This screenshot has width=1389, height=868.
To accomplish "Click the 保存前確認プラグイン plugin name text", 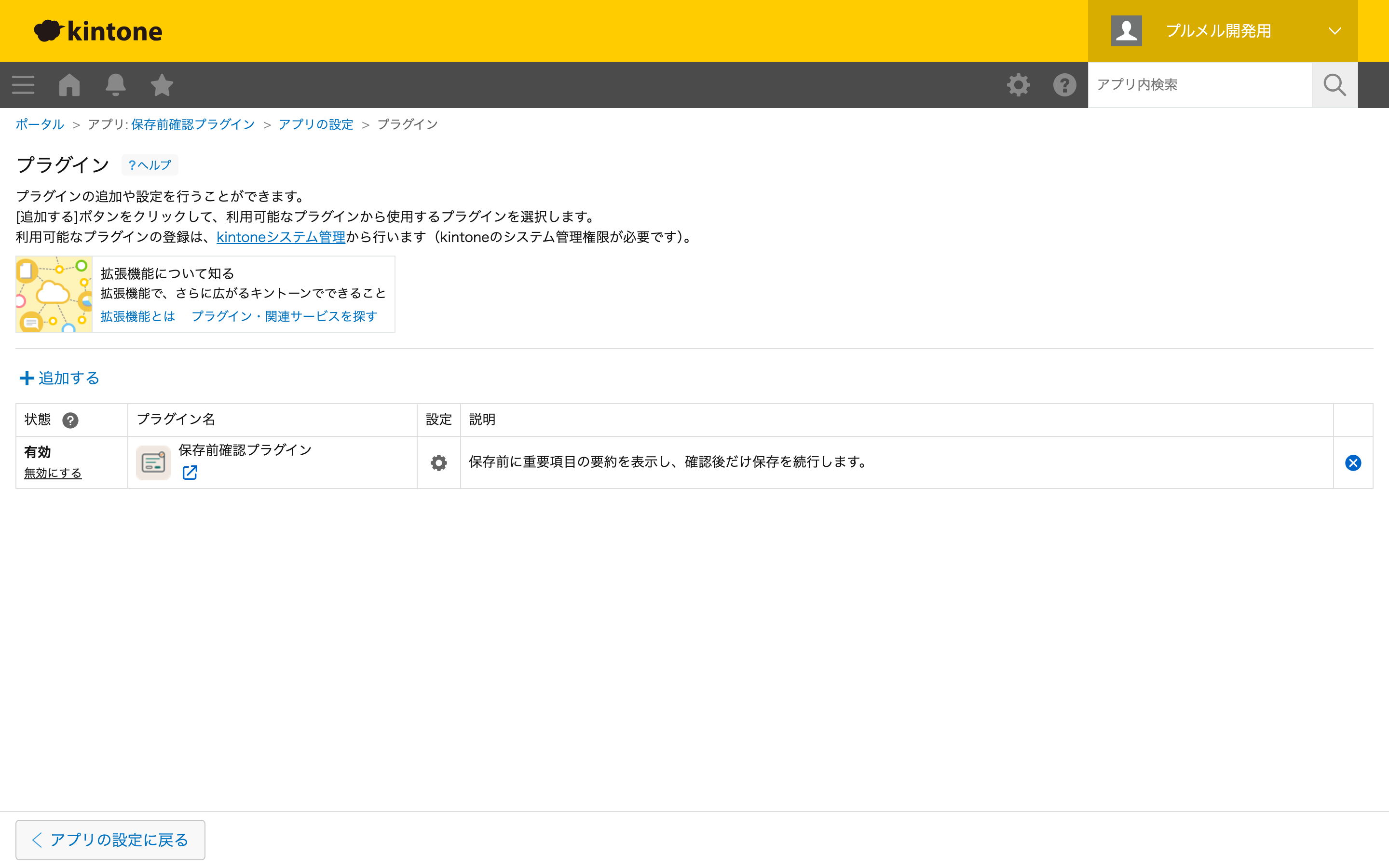I will point(245,450).
